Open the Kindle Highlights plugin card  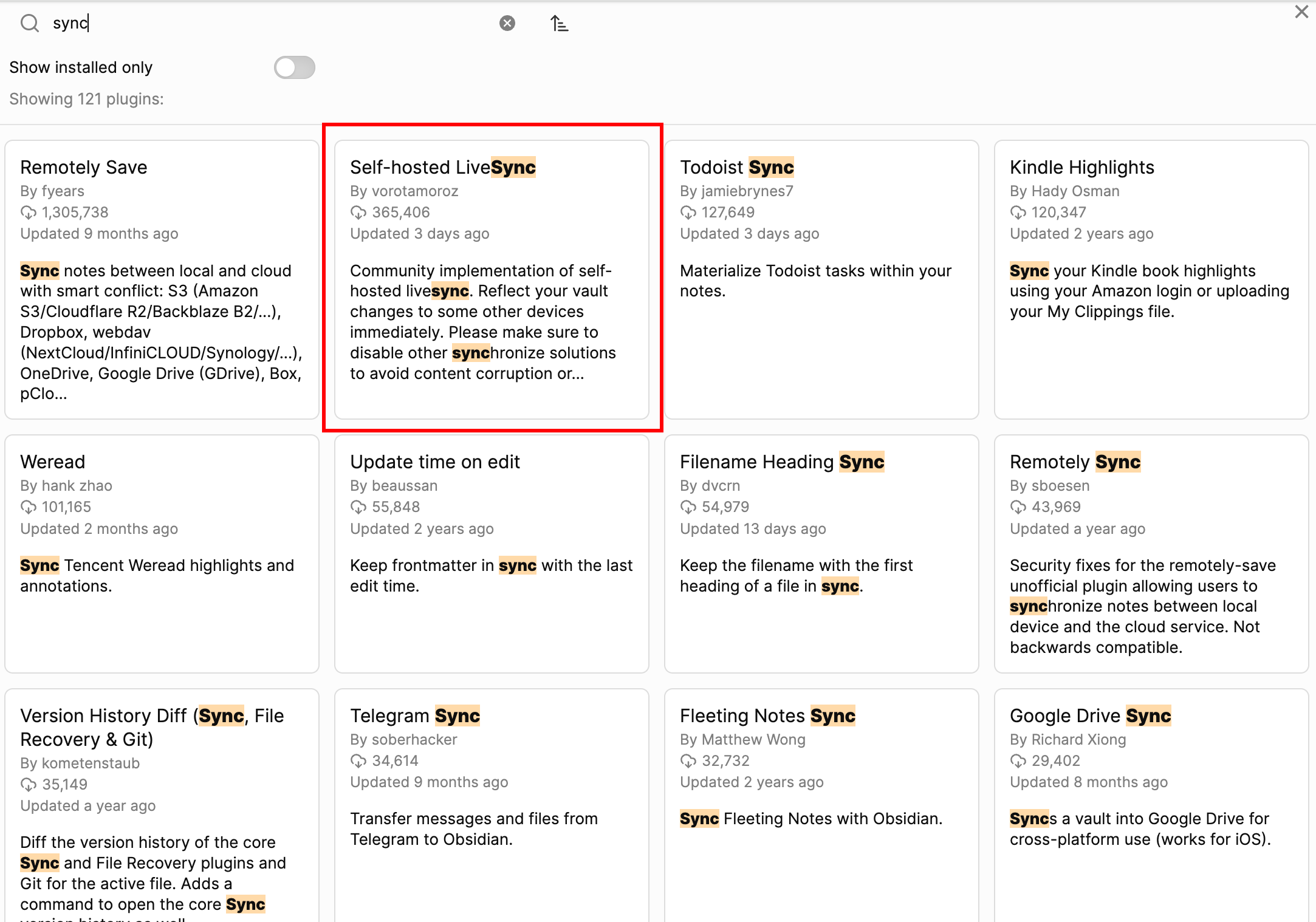(x=1151, y=279)
